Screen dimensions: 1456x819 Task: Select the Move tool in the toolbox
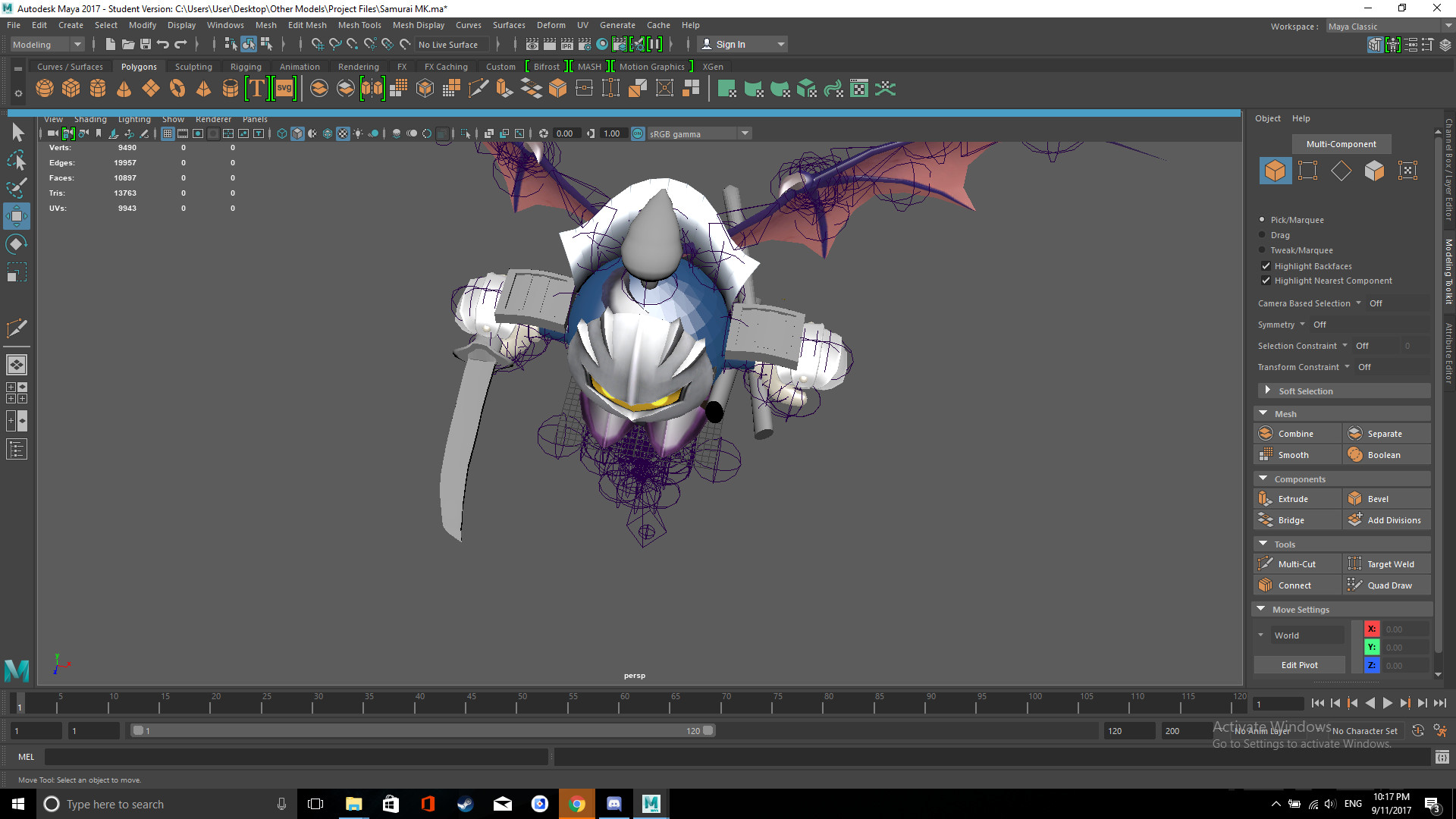coord(17,216)
